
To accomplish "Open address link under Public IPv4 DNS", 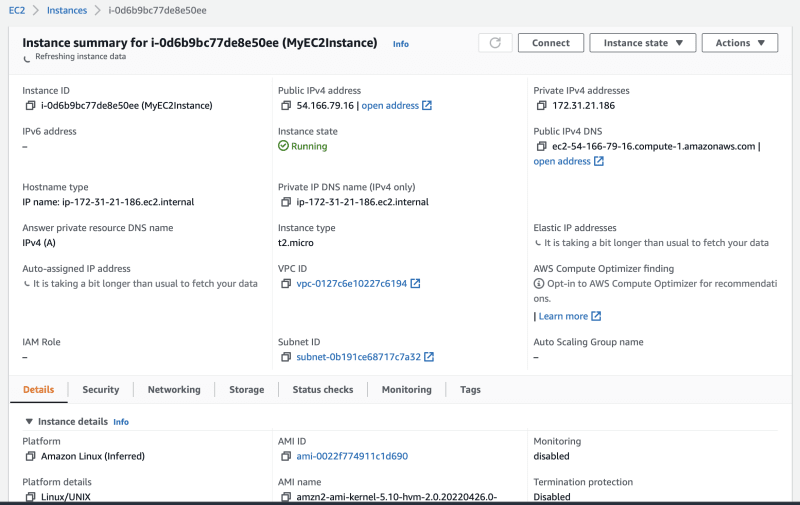I will (x=562, y=161).
